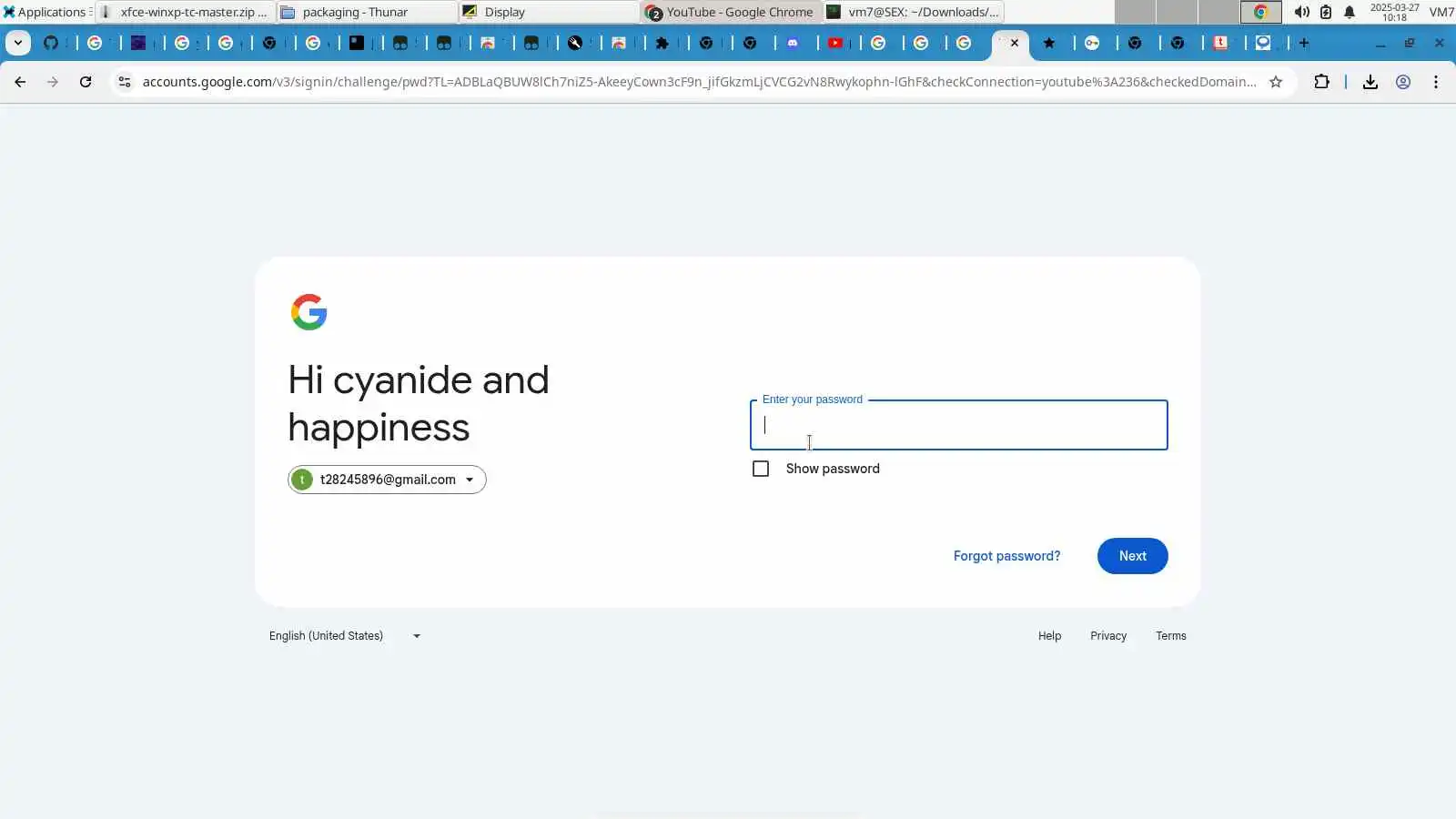Switch to the Discord tab

(793, 43)
